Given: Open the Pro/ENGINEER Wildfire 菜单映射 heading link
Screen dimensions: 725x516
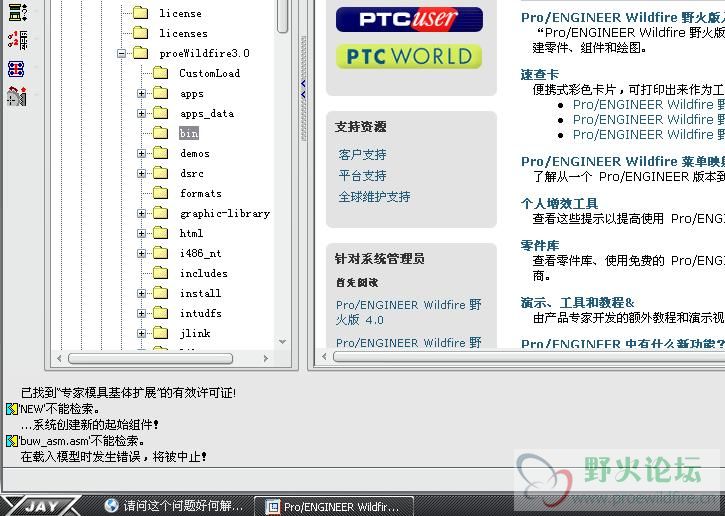Looking at the screenshot, I should click(x=622, y=161).
